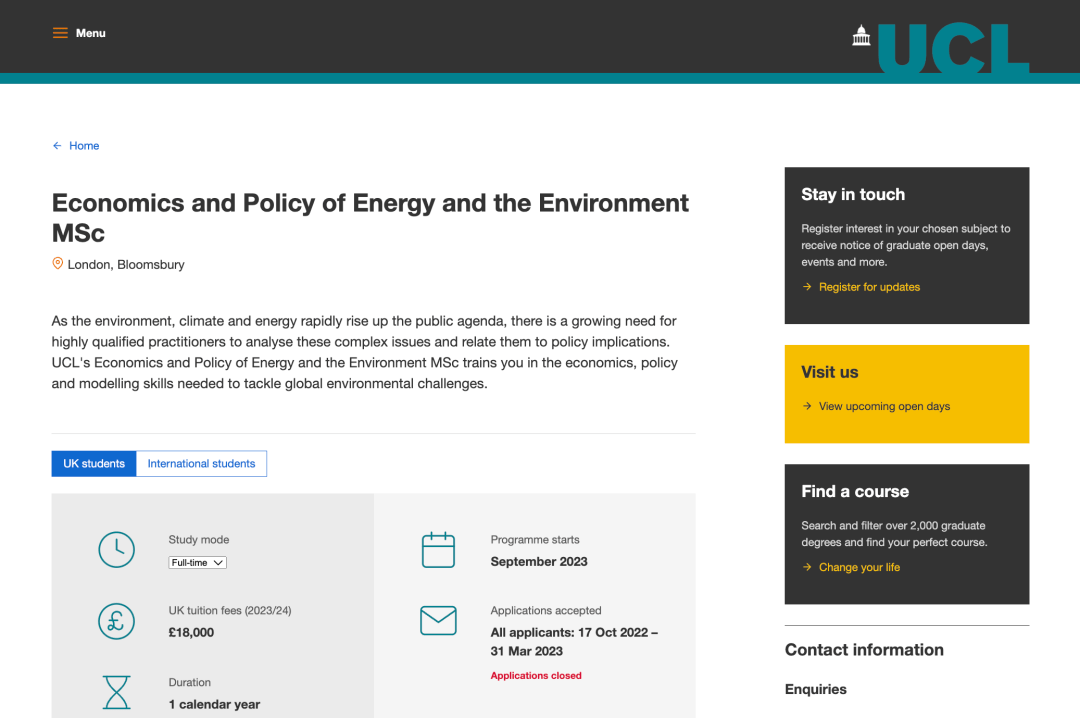Open the hamburger Menu icon
This screenshot has height=718, width=1080.
point(60,33)
